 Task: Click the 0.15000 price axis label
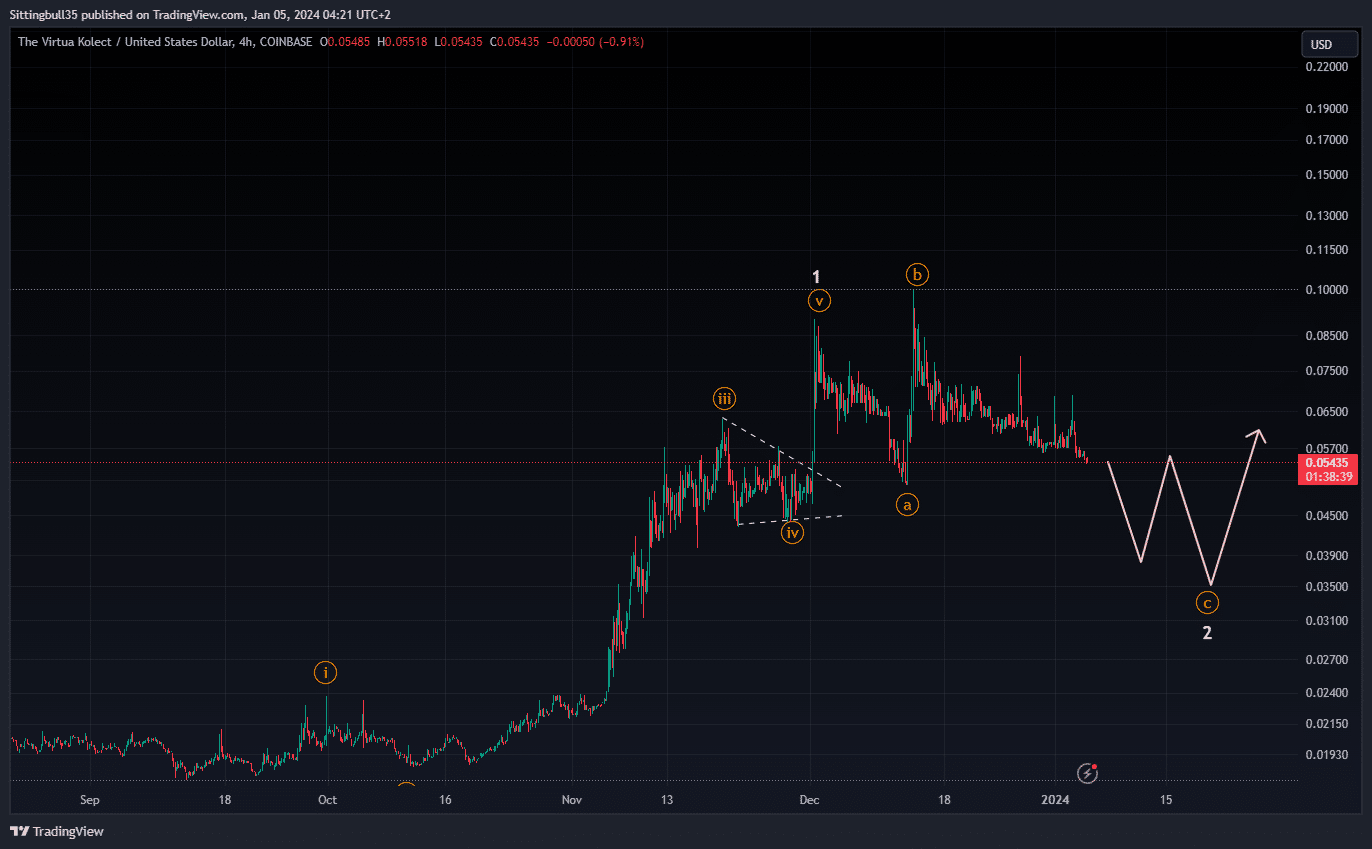tap(1327, 175)
